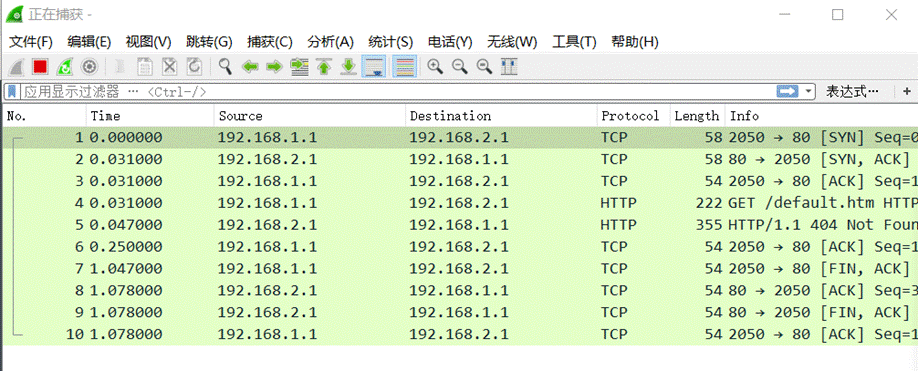Sort by the Info column header
The width and height of the screenshot is (918, 371).
pyautogui.click(x=821, y=116)
